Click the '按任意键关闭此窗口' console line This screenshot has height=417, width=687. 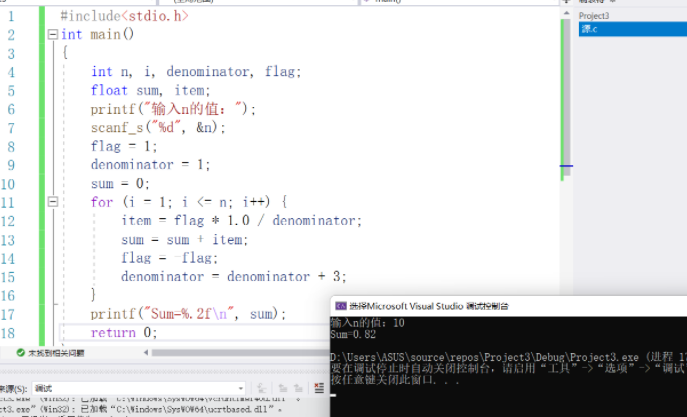[395, 380]
